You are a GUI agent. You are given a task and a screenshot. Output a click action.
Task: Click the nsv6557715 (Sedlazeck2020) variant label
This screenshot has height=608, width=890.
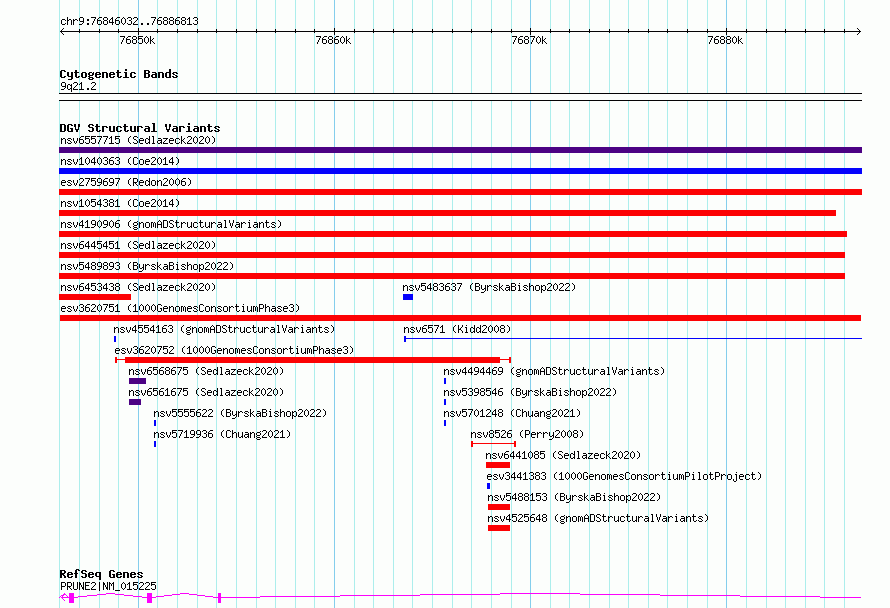coord(138,140)
